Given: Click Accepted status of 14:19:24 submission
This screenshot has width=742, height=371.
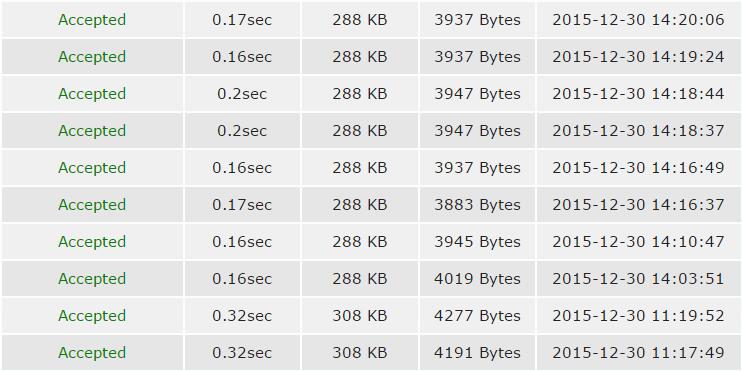Looking at the screenshot, I should [92, 57].
